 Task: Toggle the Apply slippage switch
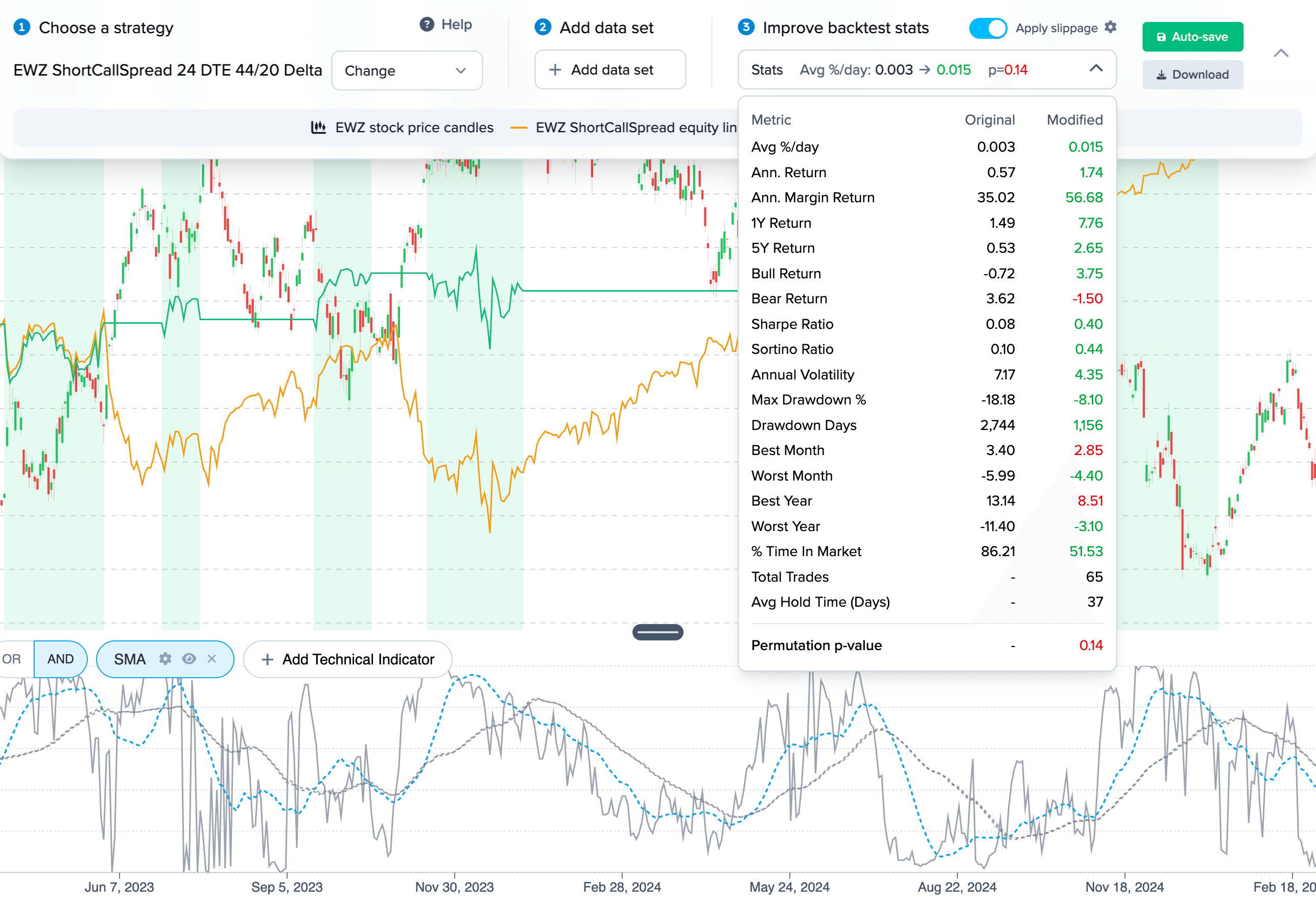click(988, 28)
